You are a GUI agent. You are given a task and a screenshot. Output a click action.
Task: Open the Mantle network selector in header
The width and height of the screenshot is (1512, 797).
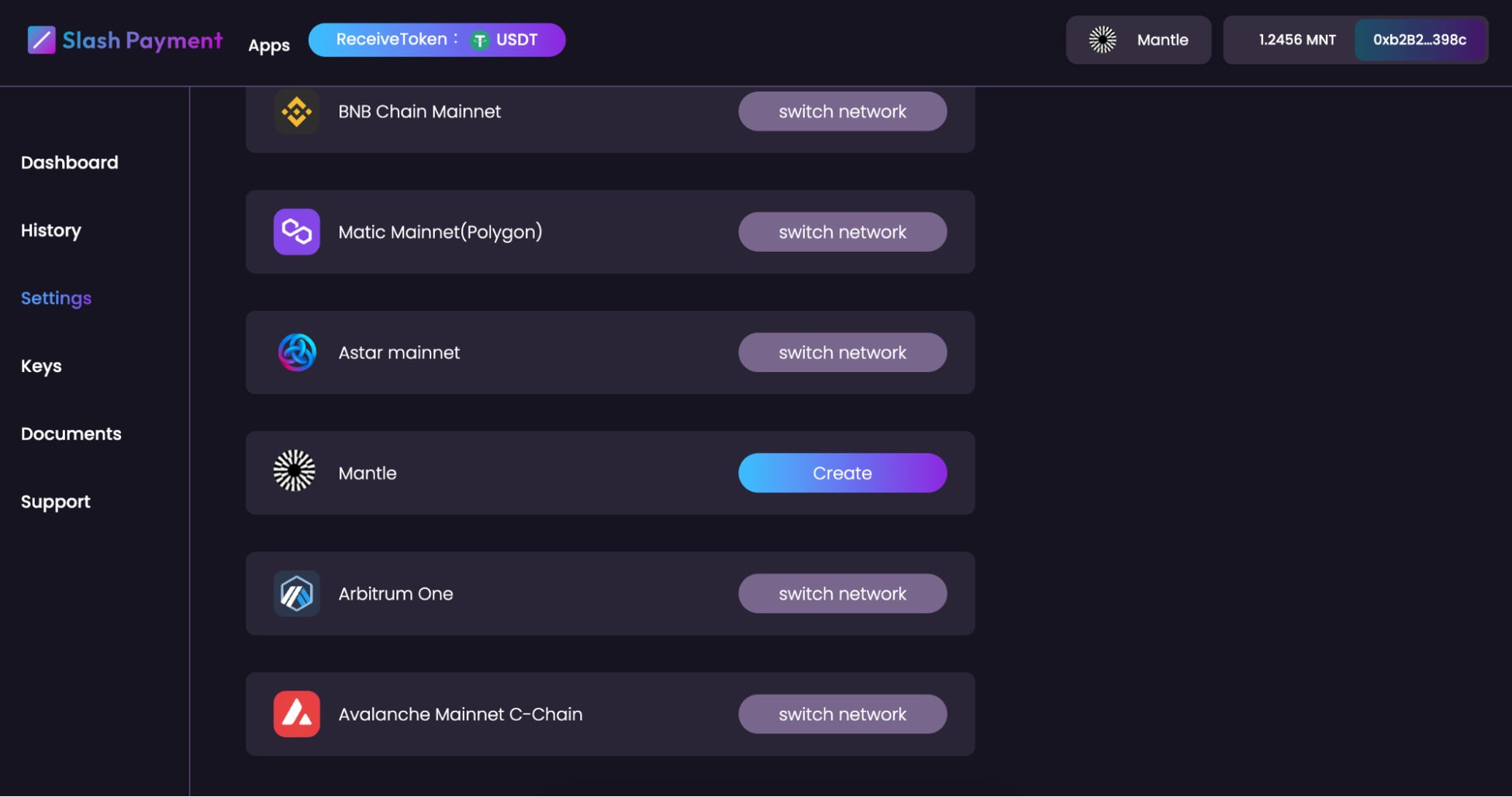click(x=1137, y=40)
